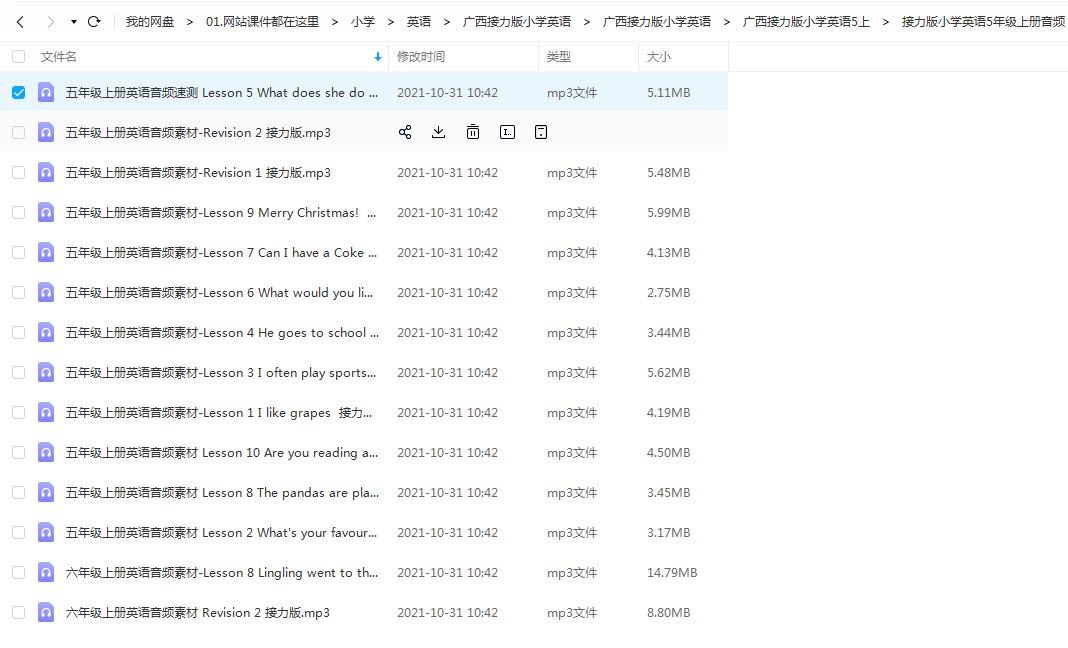The width and height of the screenshot is (1068, 648).
Task: Navigate to 英语 breadcrumb
Action: [419, 22]
